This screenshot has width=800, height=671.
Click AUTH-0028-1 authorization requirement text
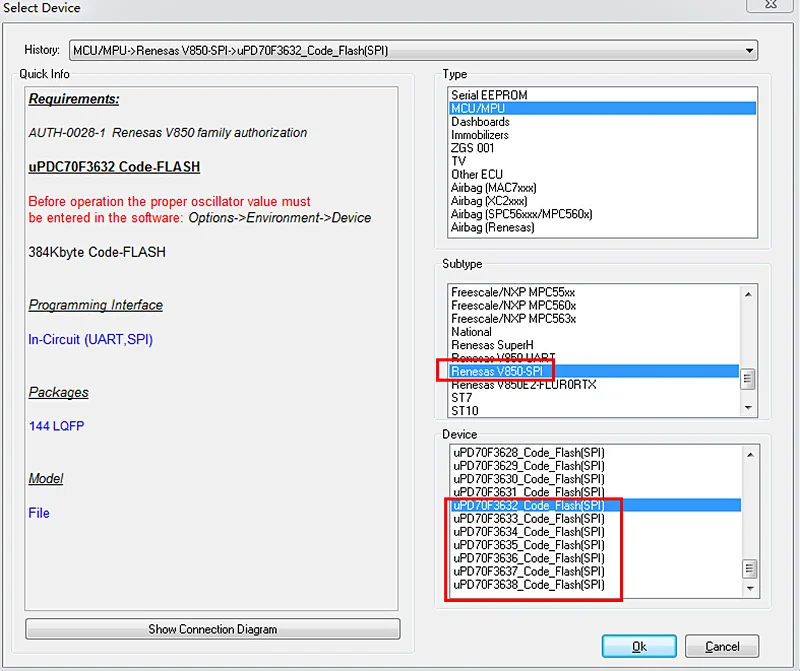coord(168,133)
